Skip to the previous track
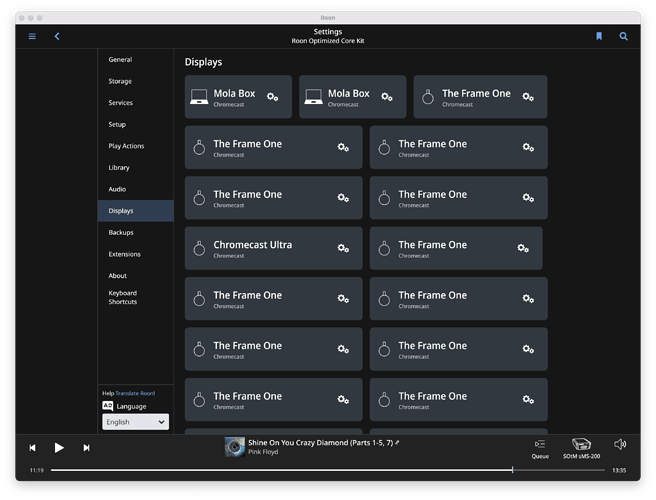This screenshot has width=656, height=500. click(x=32, y=448)
